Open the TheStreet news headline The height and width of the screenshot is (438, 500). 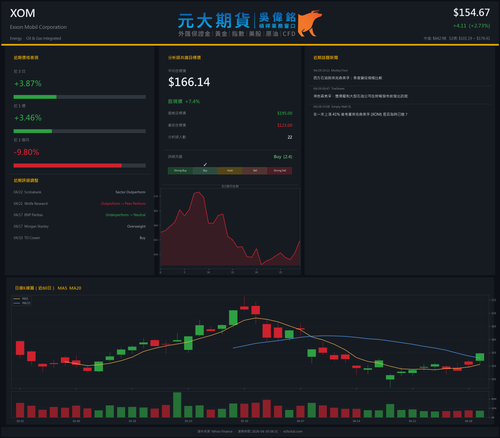(360, 96)
